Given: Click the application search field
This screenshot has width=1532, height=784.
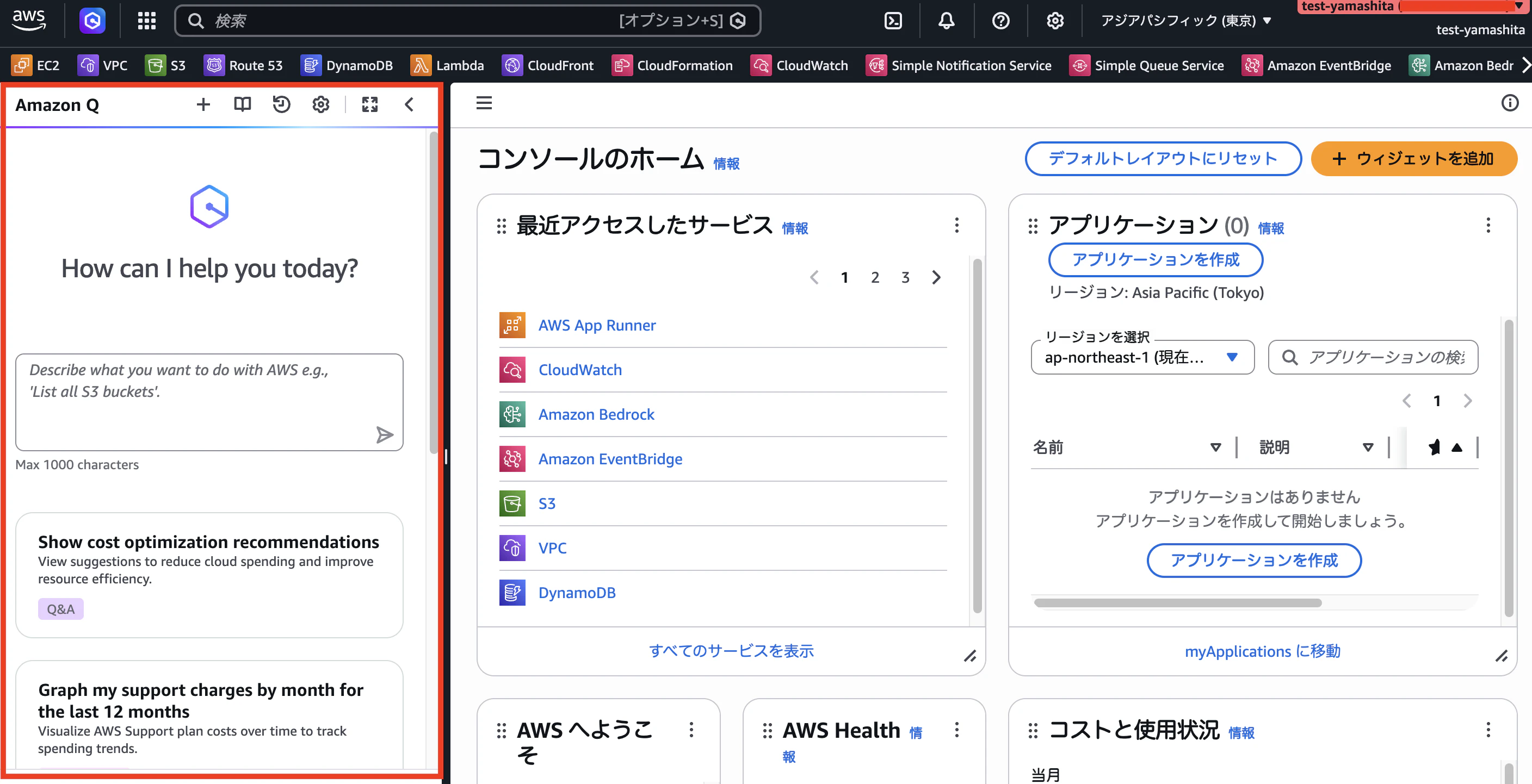Looking at the screenshot, I should (1373, 357).
